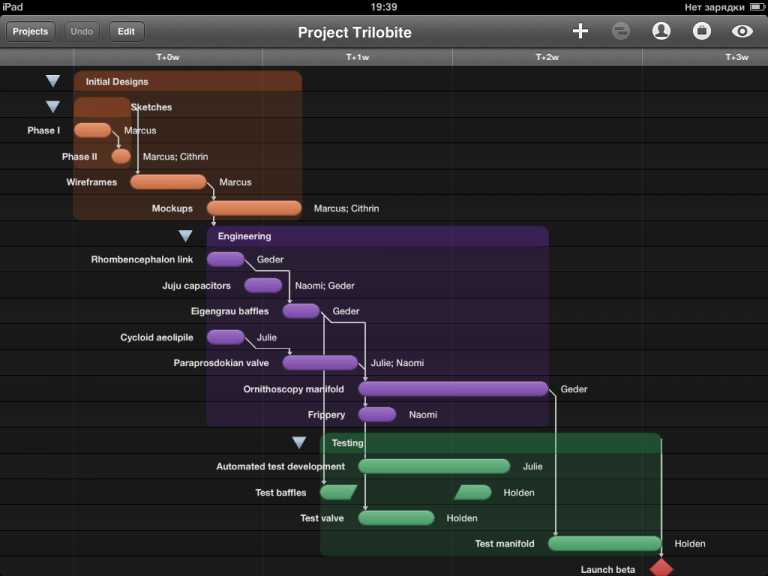Tap the 19:39 clock in status bar
The width and height of the screenshot is (768, 576).
[x=384, y=7]
